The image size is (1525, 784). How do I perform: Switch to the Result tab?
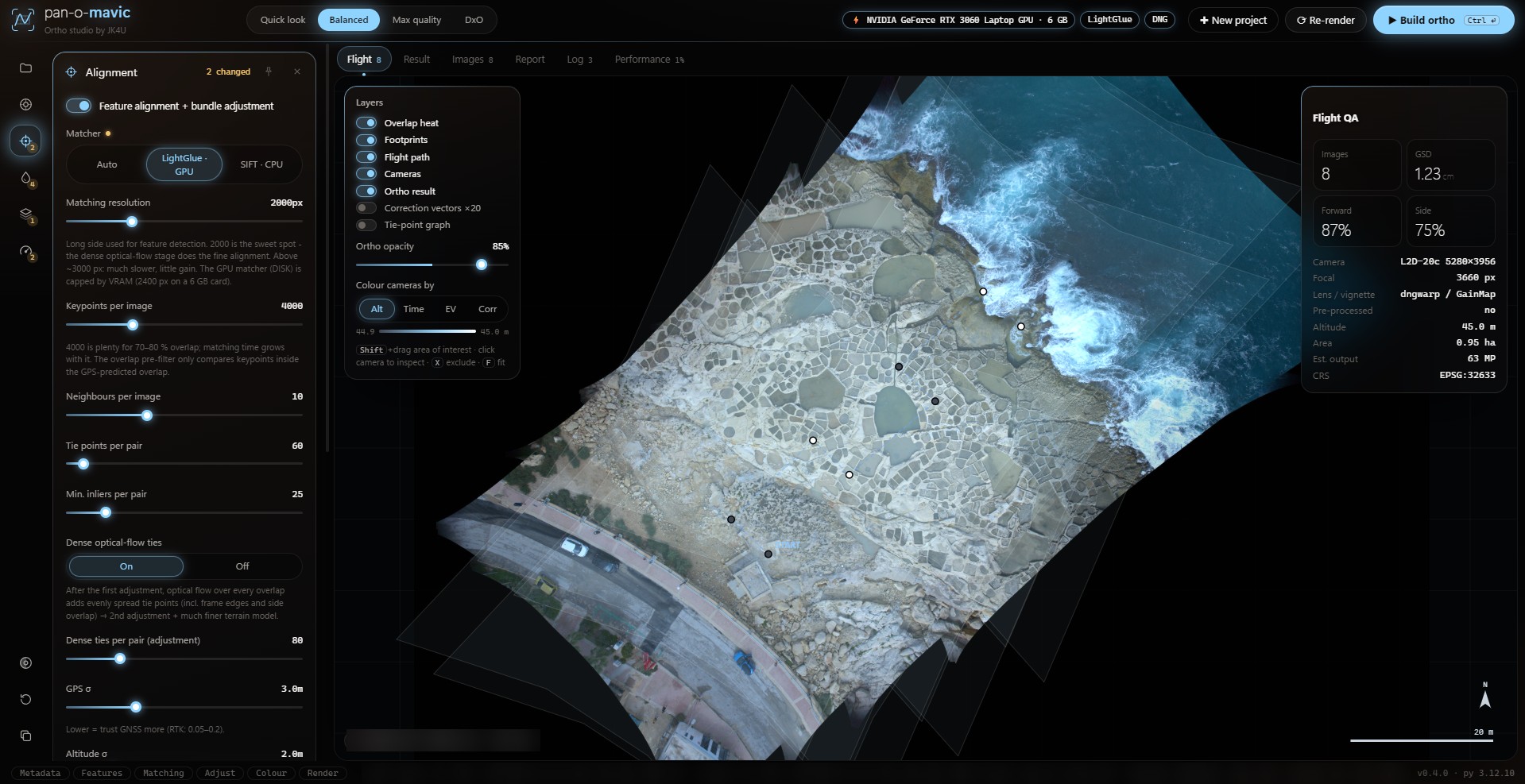[416, 60]
